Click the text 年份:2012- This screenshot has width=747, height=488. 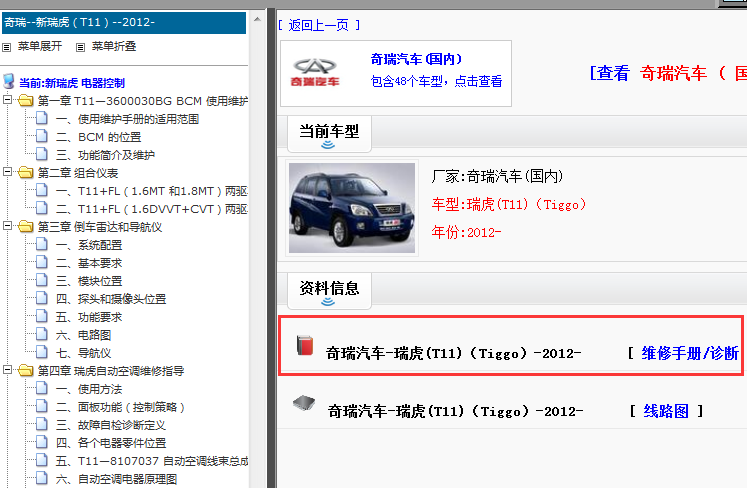tap(466, 232)
